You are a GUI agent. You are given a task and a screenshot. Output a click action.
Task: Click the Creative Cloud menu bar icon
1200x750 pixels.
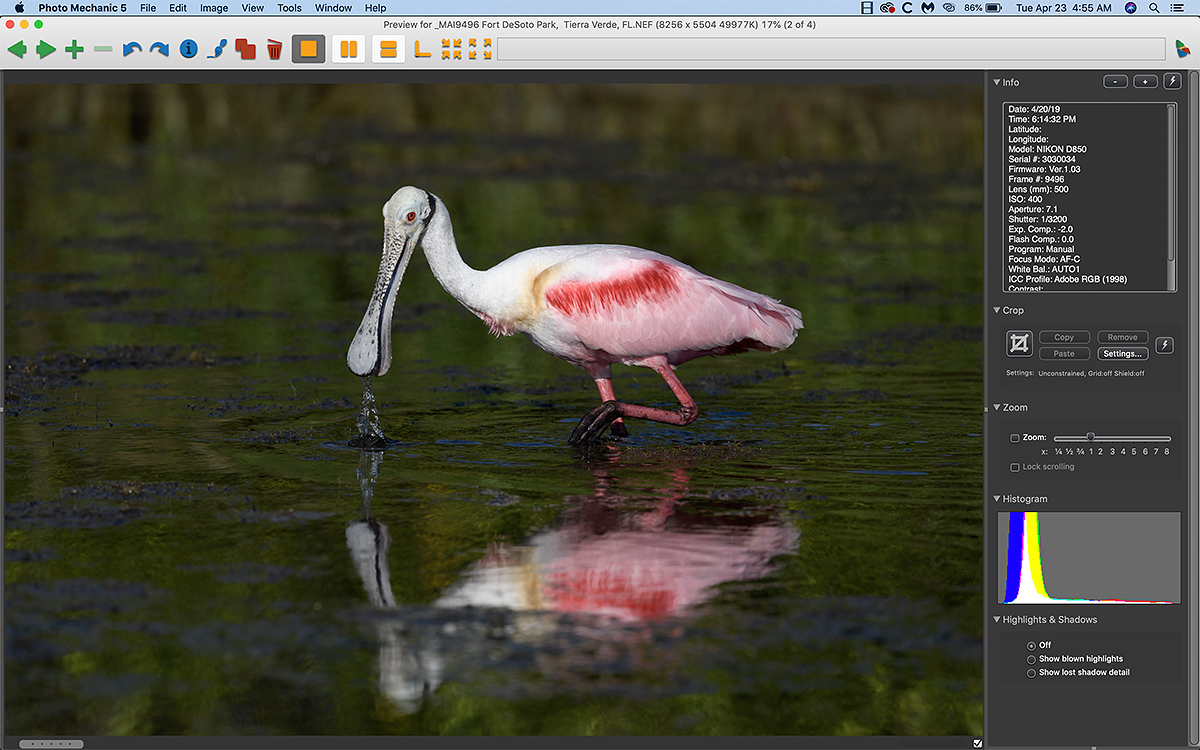click(887, 8)
